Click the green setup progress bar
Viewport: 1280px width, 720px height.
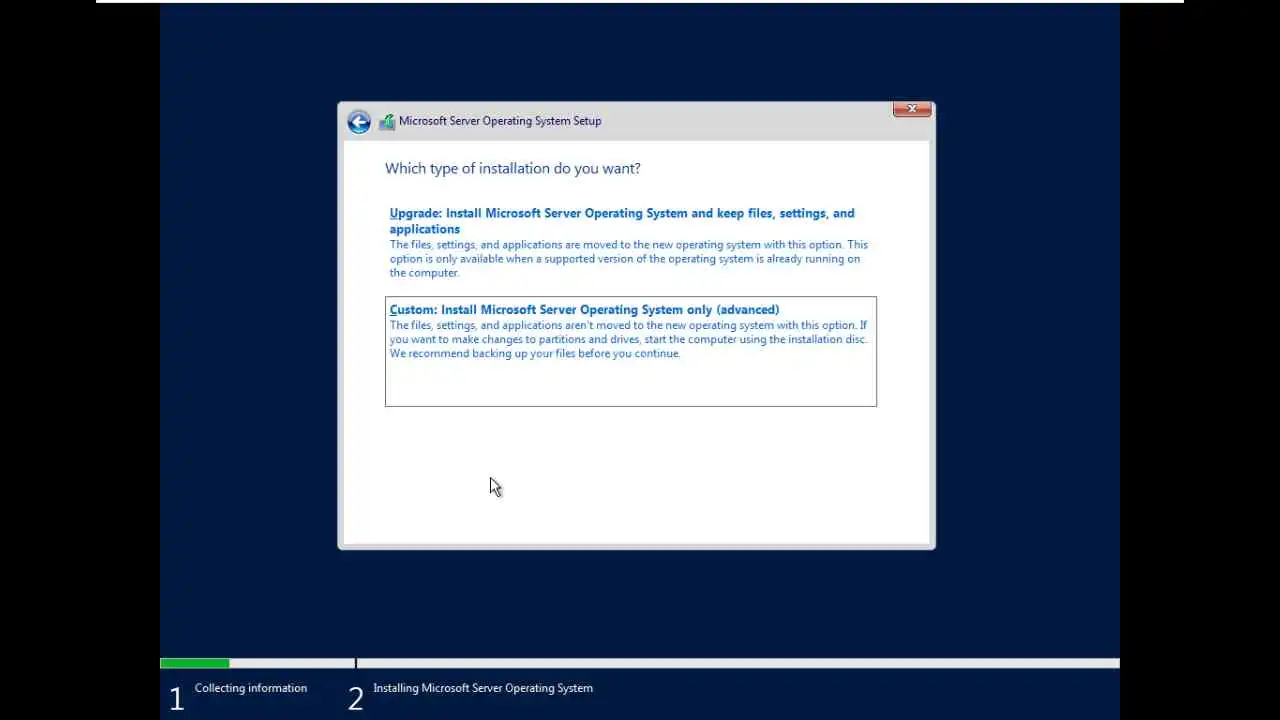[x=195, y=663]
